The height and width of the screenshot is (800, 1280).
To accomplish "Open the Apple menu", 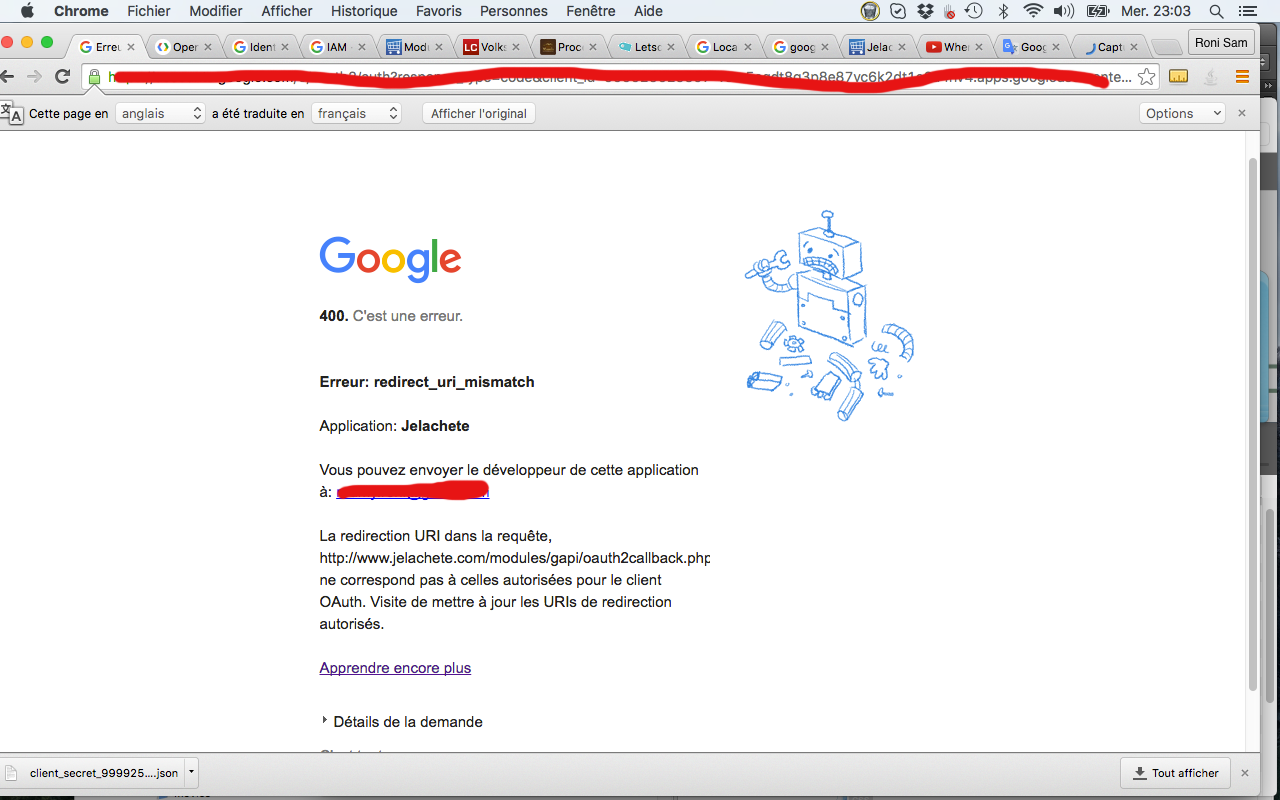I will pyautogui.click(x=27, y=11).
